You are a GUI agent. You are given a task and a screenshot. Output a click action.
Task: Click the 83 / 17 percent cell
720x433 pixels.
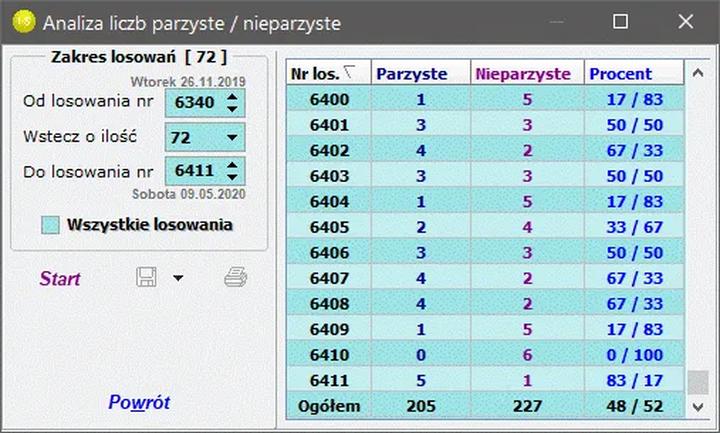(634, 381)
